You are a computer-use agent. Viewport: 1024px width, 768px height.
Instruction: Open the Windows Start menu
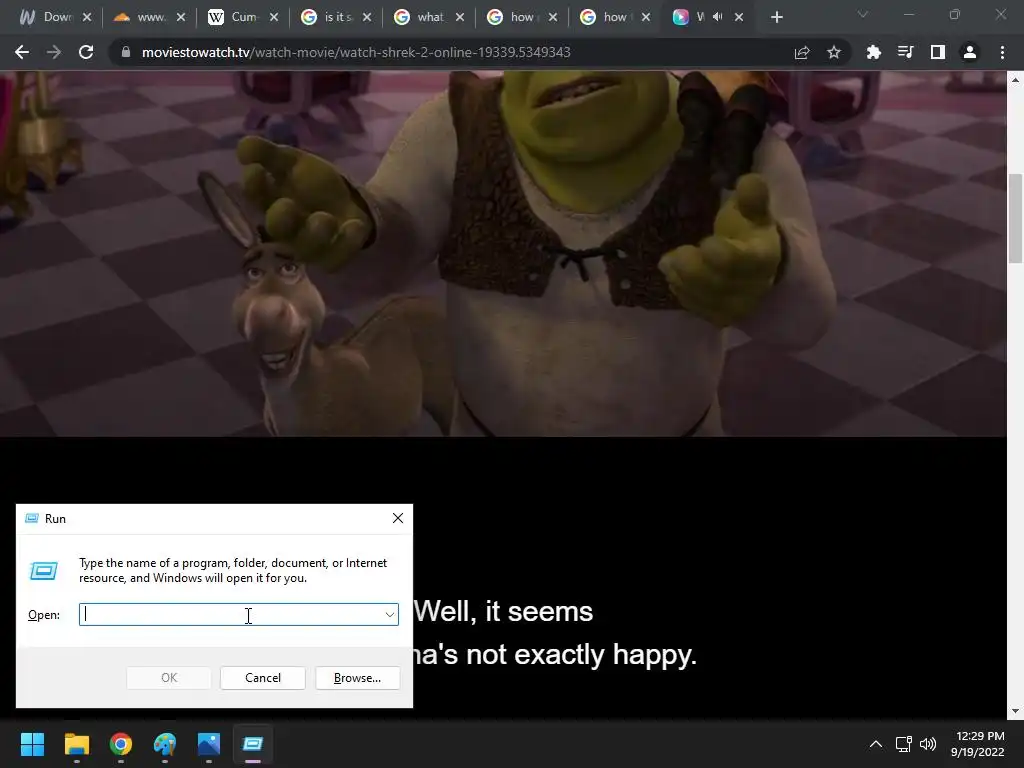click(x=32, y=744)
